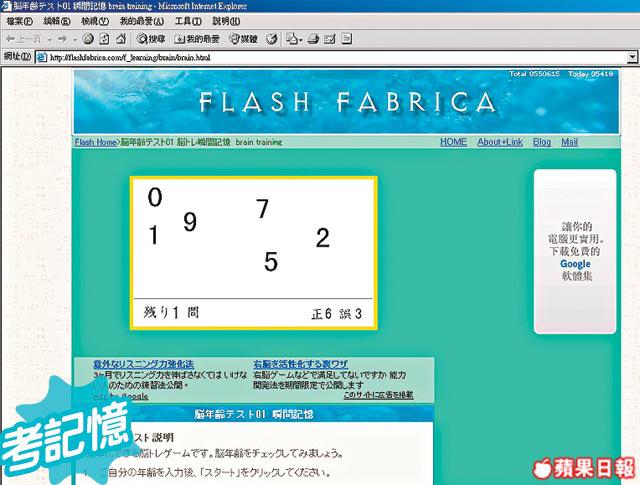Image resolution: width=640 pixels, height=485 pixels.
Task: Click the このサイトに広告を掲載 link
Action: tap(378, 395)
